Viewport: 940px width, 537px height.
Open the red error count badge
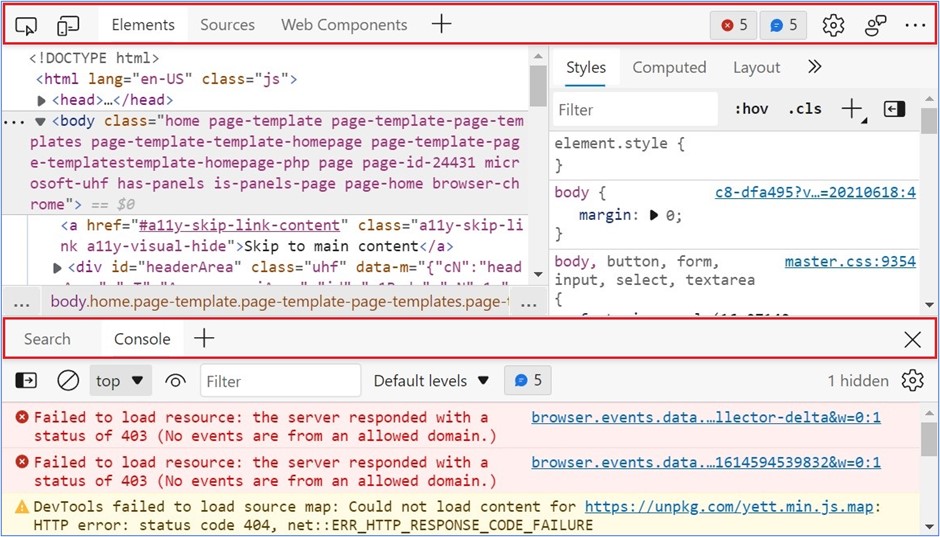(734, 25)
